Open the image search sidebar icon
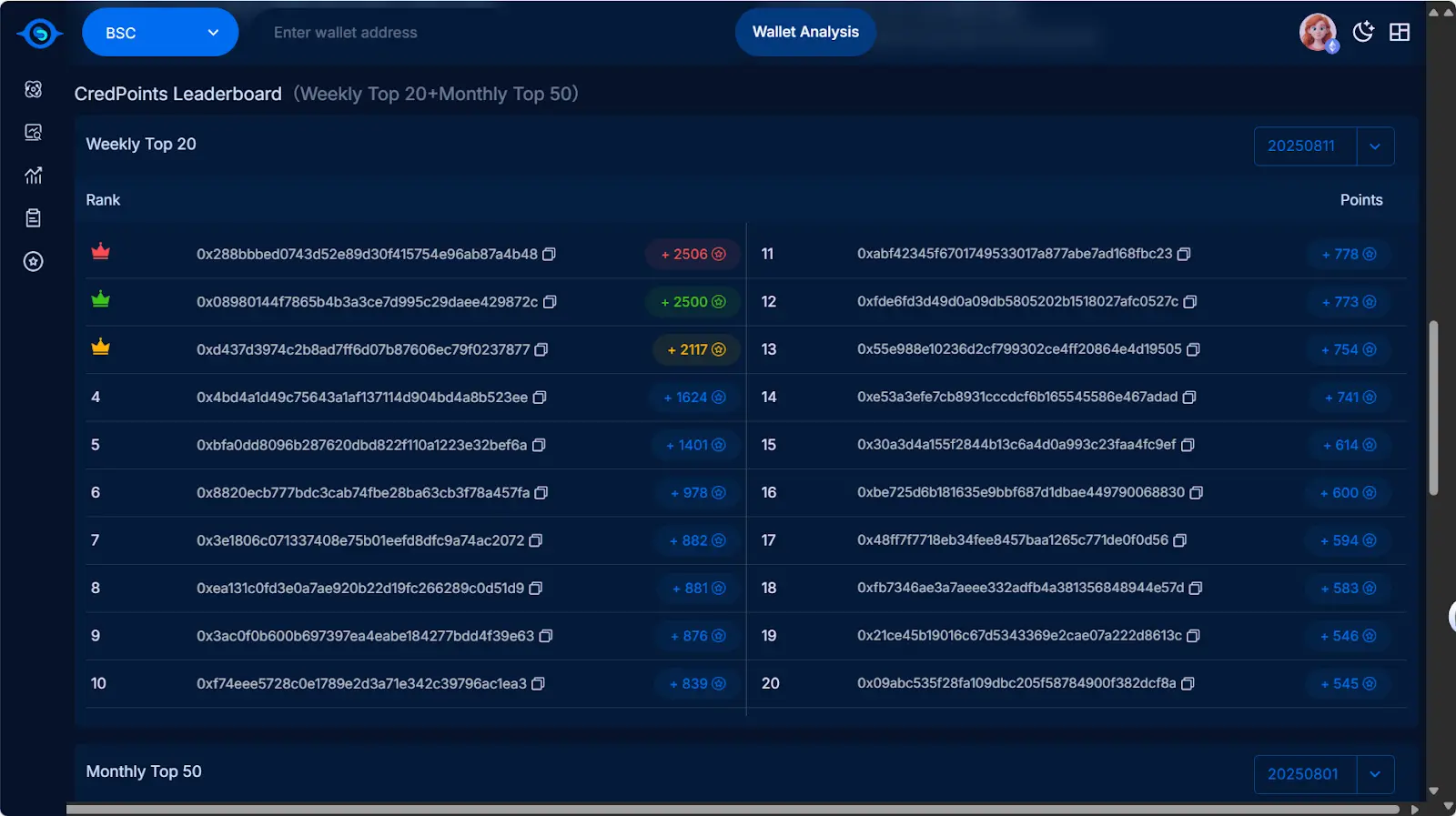This screenshot has height=816, width=1456. pos(34,133)
